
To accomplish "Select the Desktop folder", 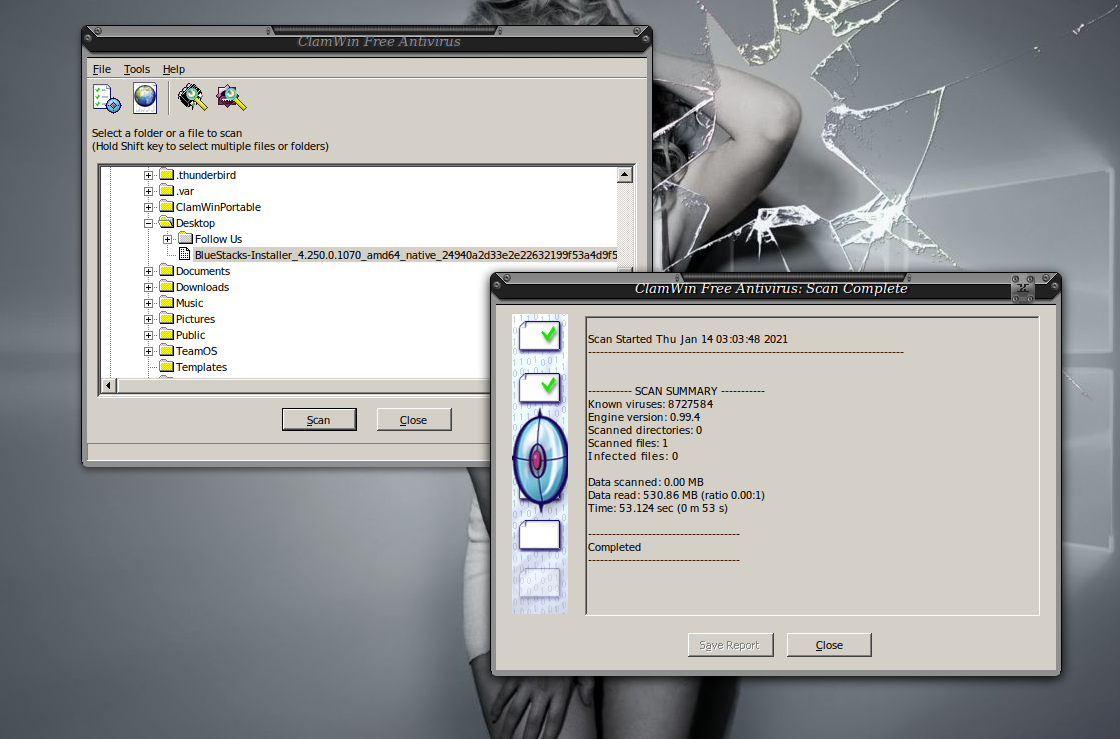I will [x=195, y=223].
